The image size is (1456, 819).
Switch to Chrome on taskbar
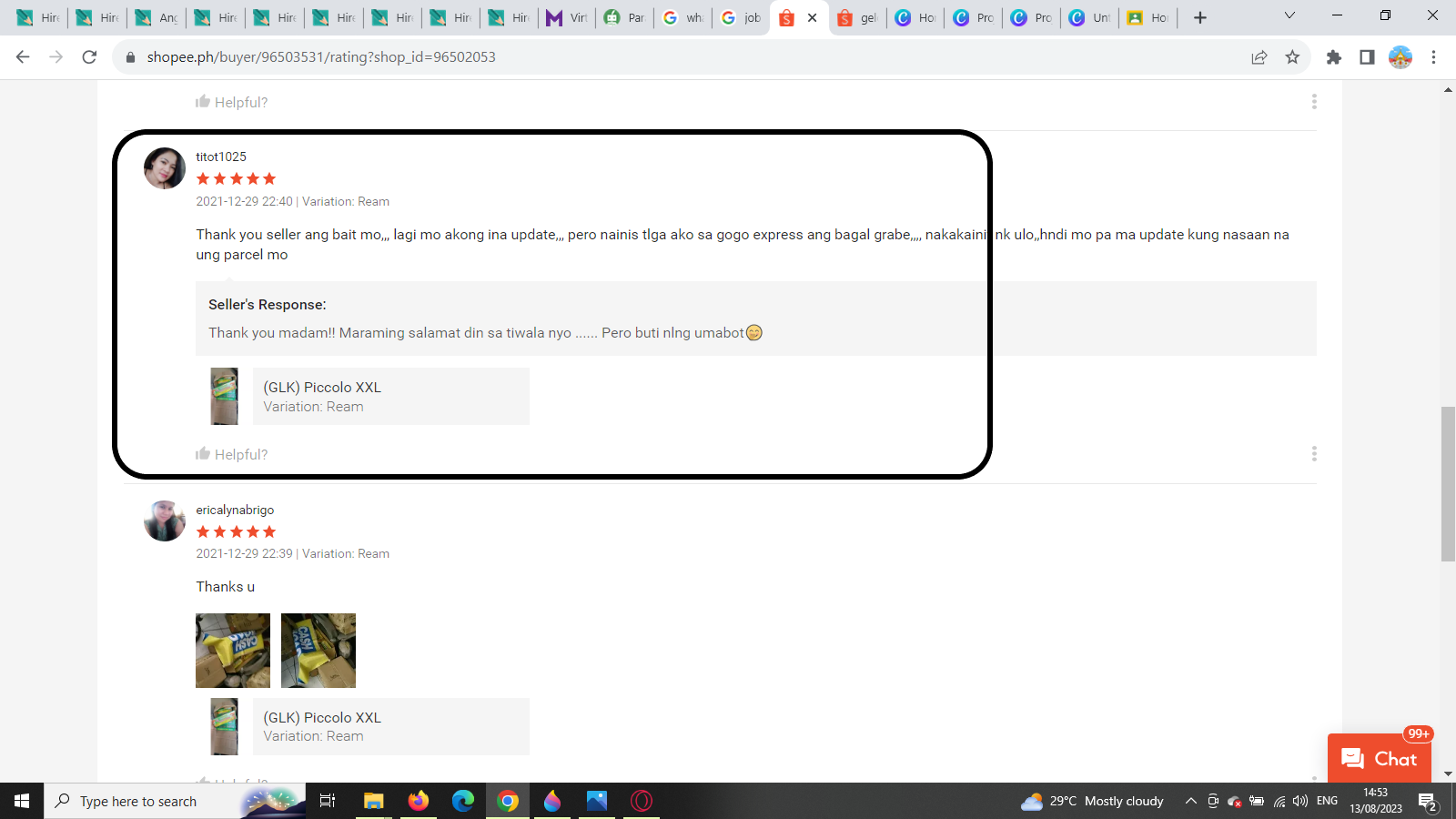508,801
